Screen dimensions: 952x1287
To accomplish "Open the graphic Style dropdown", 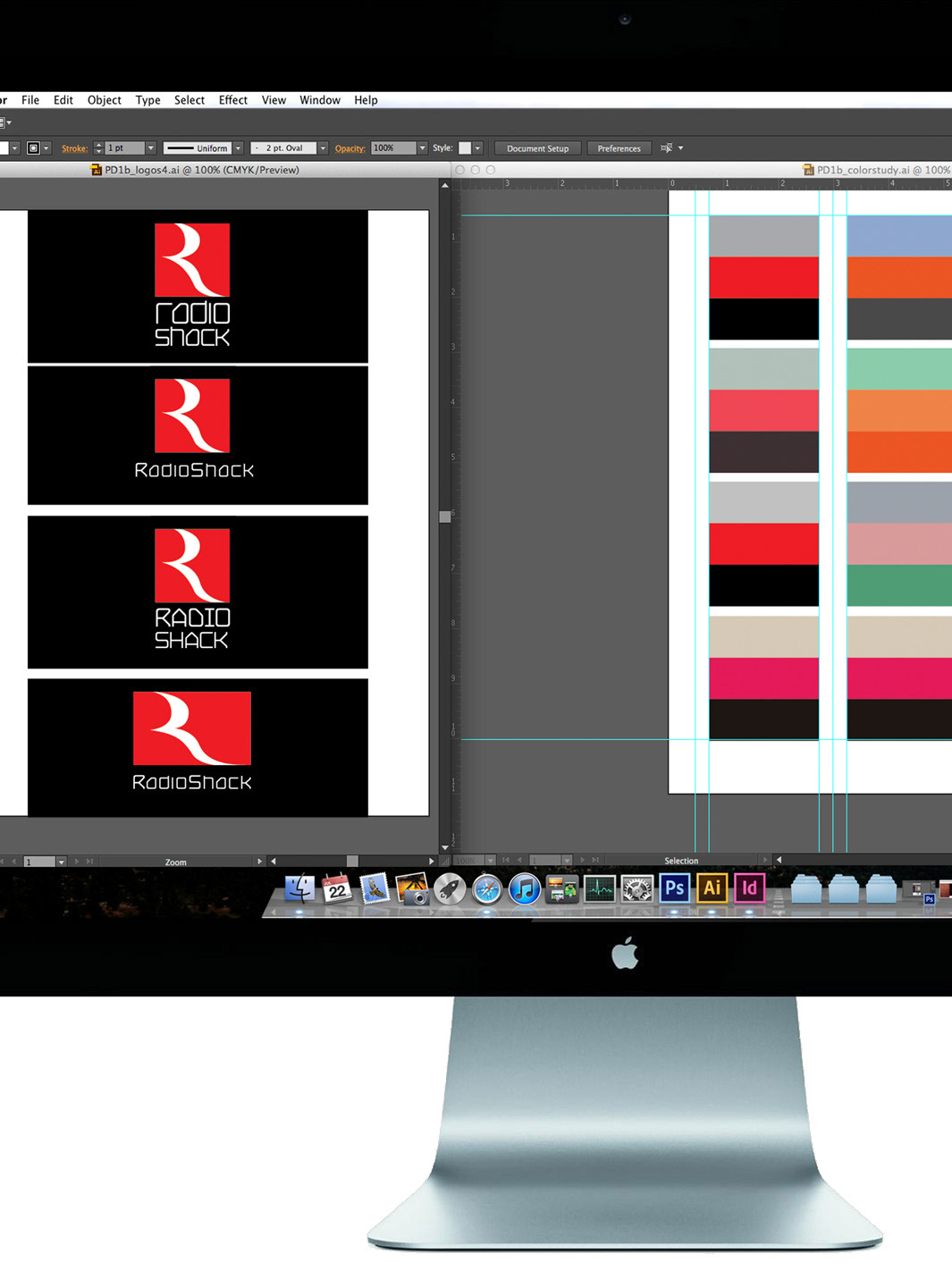I will 478,148.
